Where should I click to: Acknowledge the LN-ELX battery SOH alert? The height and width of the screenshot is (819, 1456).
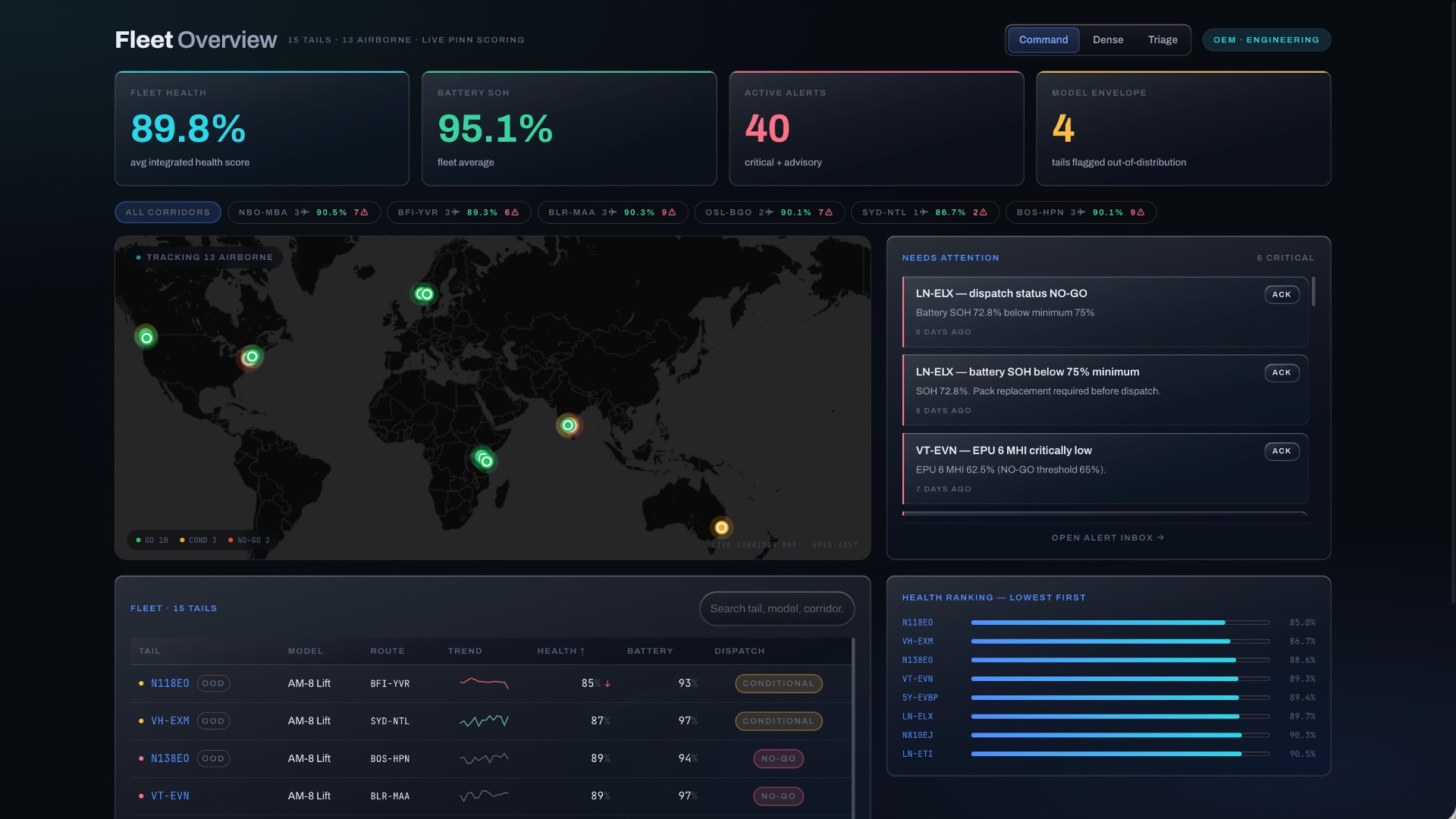click(1281, 372)
